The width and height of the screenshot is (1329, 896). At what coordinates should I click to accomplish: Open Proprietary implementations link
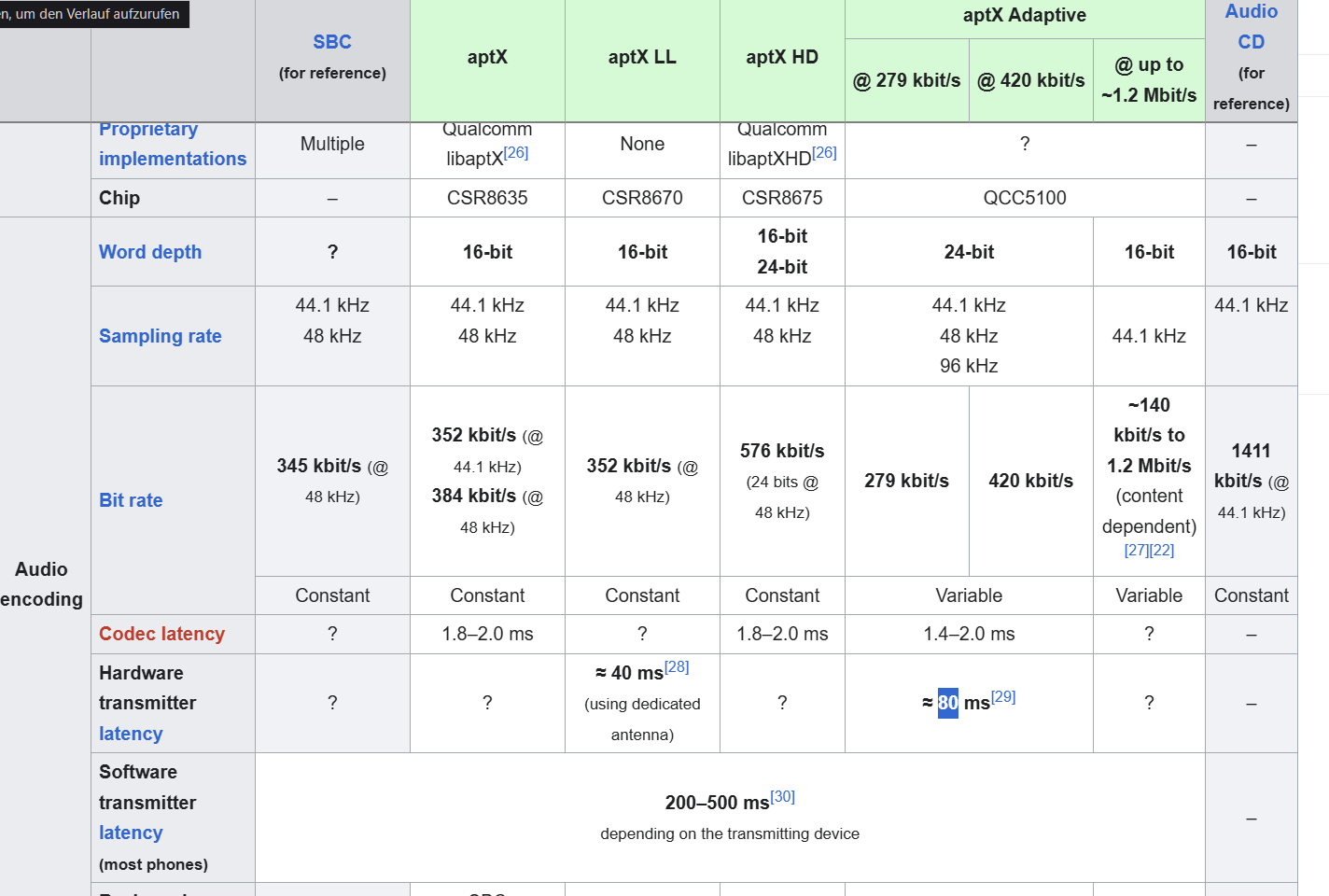click(173, 144)
